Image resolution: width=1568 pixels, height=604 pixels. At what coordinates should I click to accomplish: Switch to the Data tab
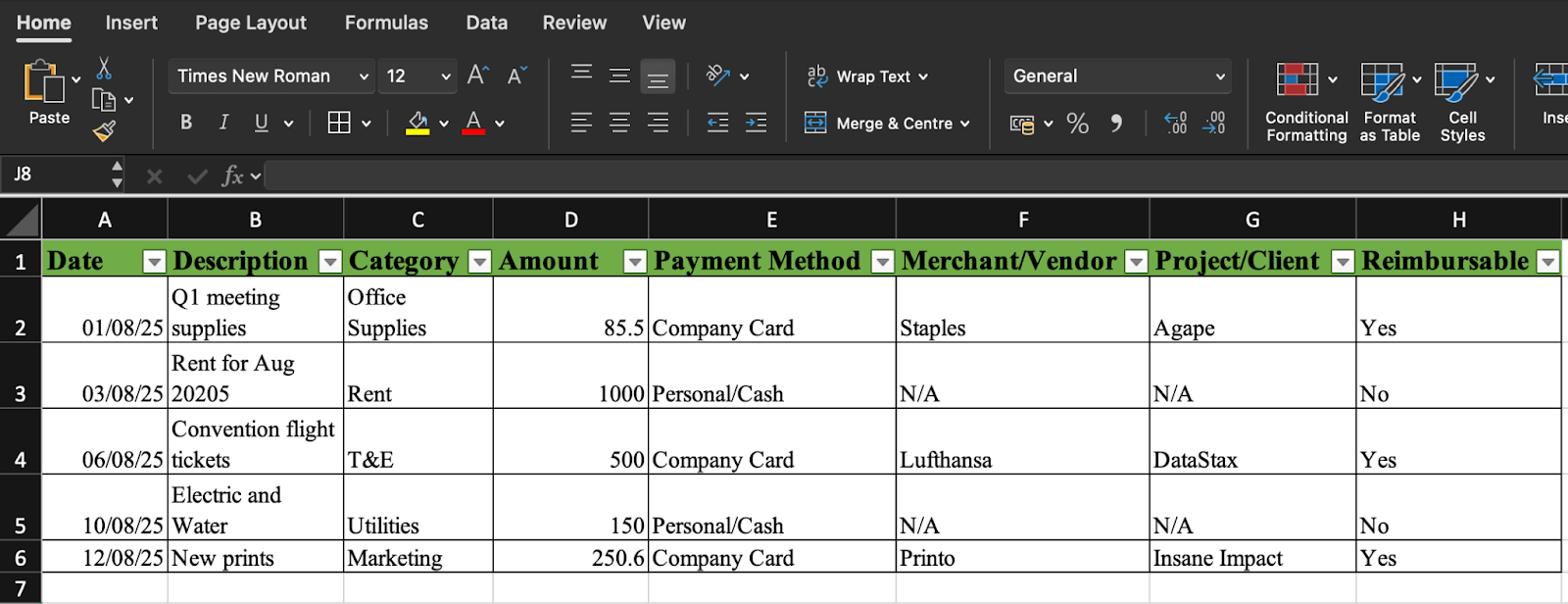click(x=487, y=23)
